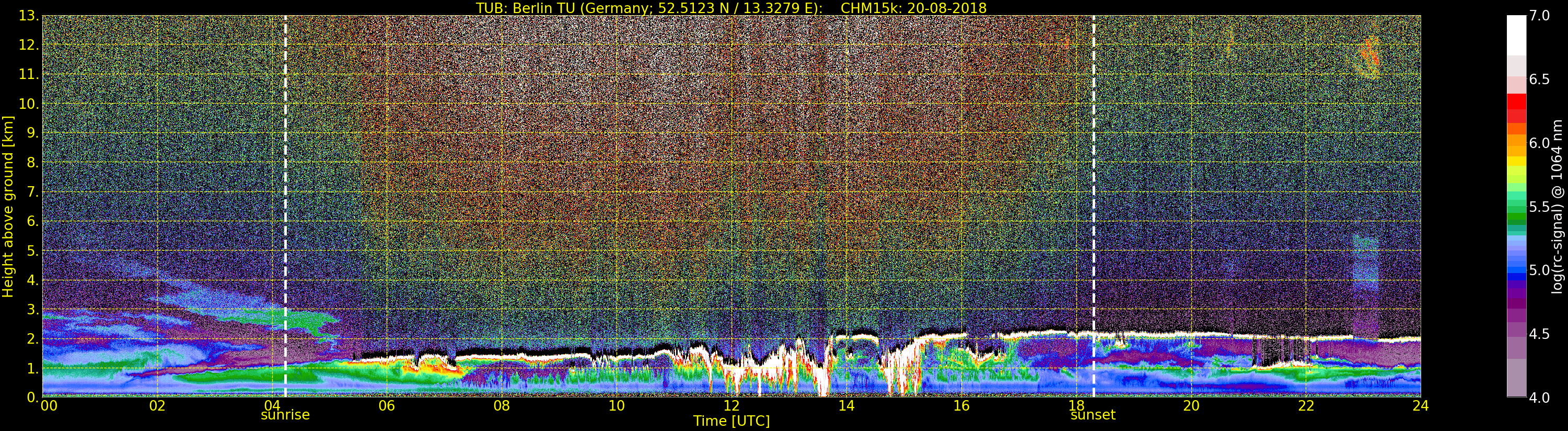The height and width of the screenshot is (431, 1568).
Task: Click the 12 tick on the time axis
Action: 731,406
